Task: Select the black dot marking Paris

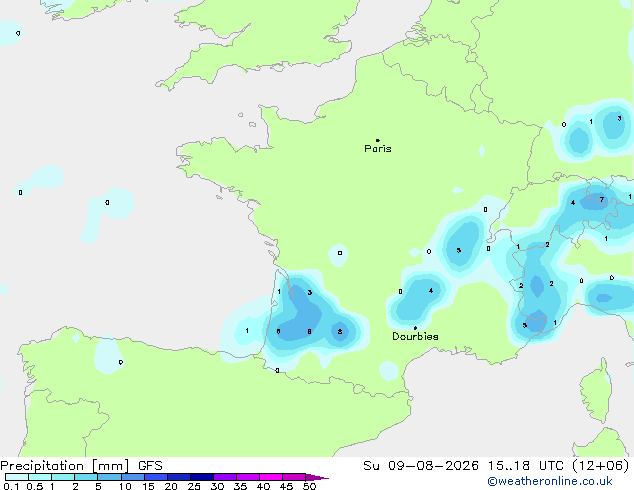Action: coord(378,140)
